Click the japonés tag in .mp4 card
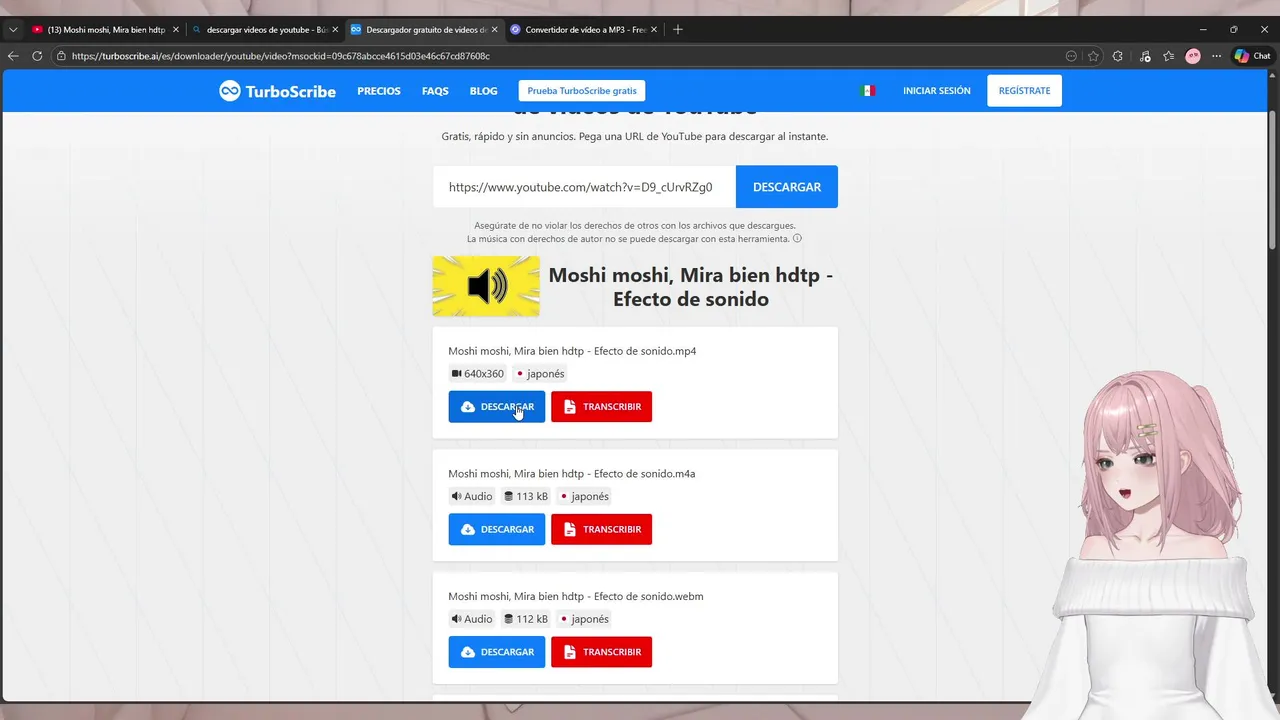The width and height of the screenshot is (1280, 720). [541, 374]
